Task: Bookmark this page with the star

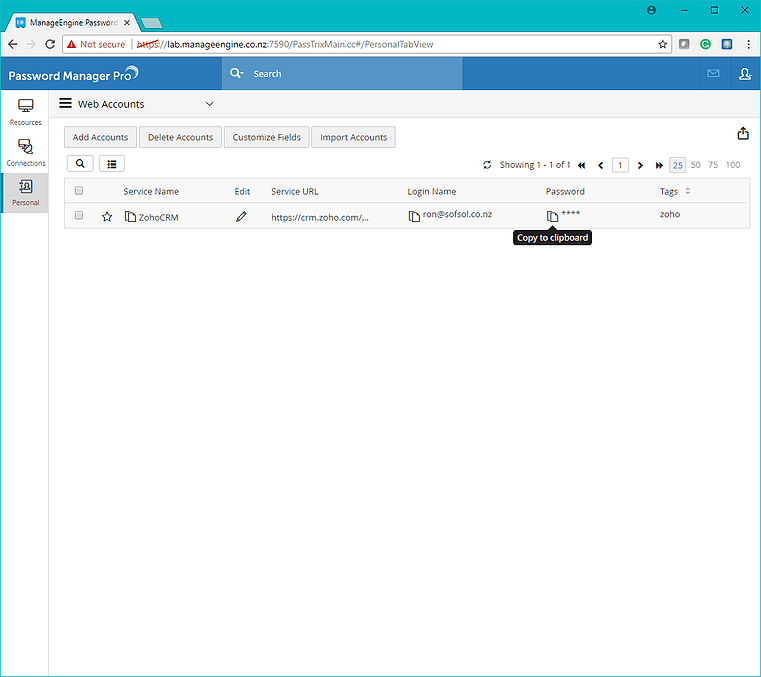Action: pyautogui.click(x=662, y=44)
